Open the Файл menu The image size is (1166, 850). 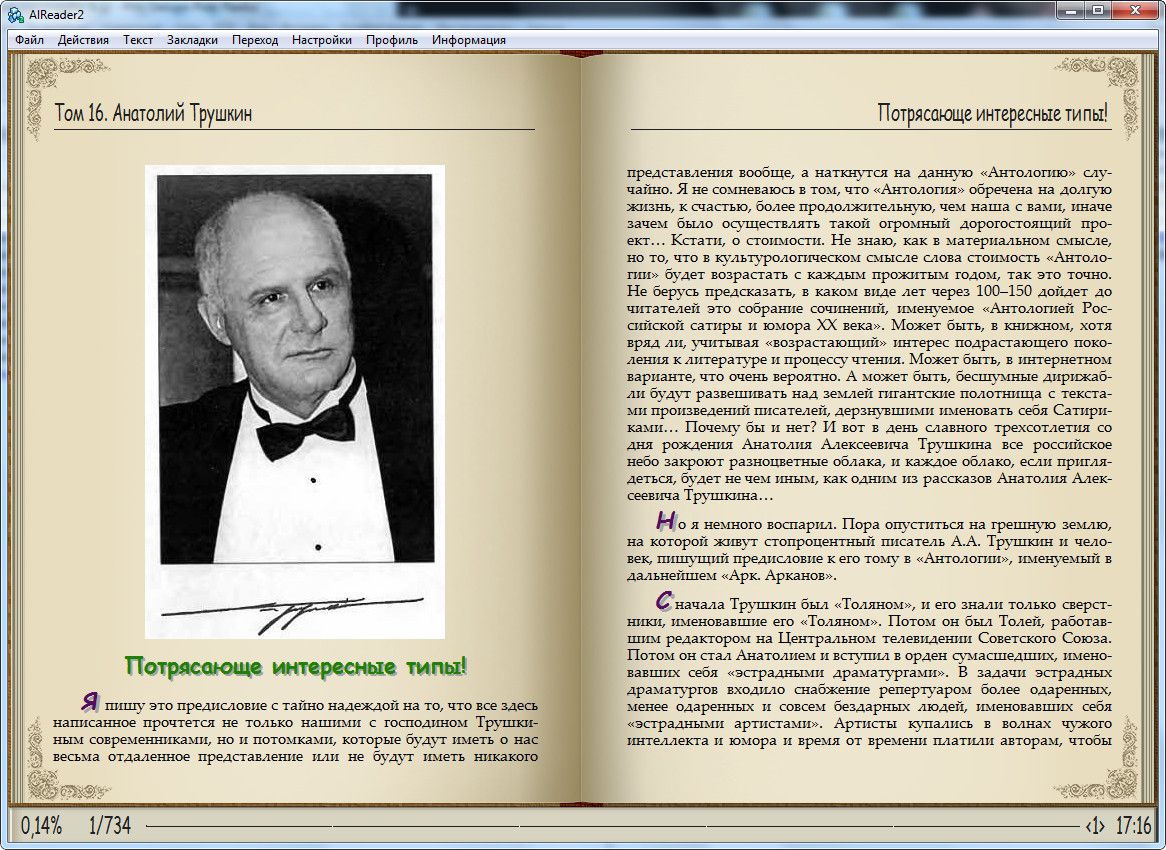(x=30, y=40)
